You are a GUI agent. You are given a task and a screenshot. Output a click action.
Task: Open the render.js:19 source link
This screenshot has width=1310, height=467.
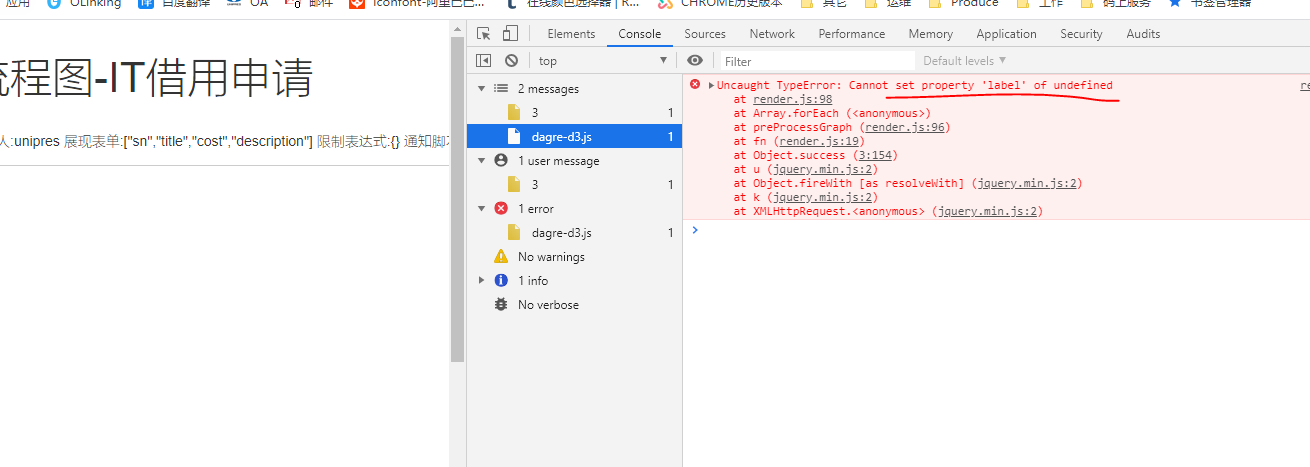pyautogui.click(x=818, y=141)
